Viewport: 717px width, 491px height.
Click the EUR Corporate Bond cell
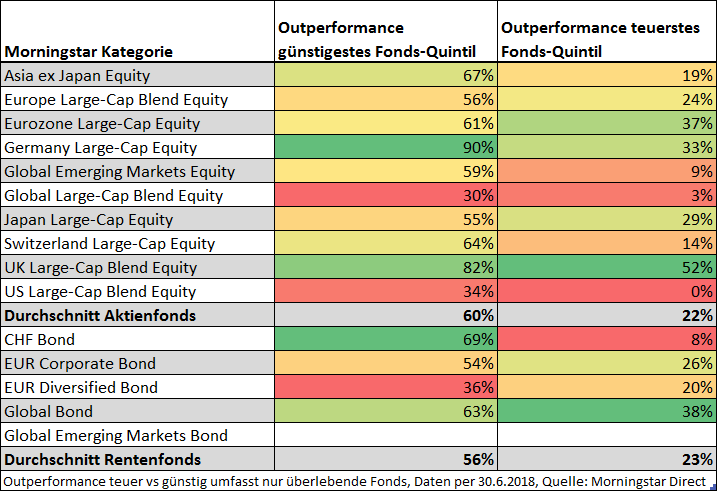(x=80, y=363)
